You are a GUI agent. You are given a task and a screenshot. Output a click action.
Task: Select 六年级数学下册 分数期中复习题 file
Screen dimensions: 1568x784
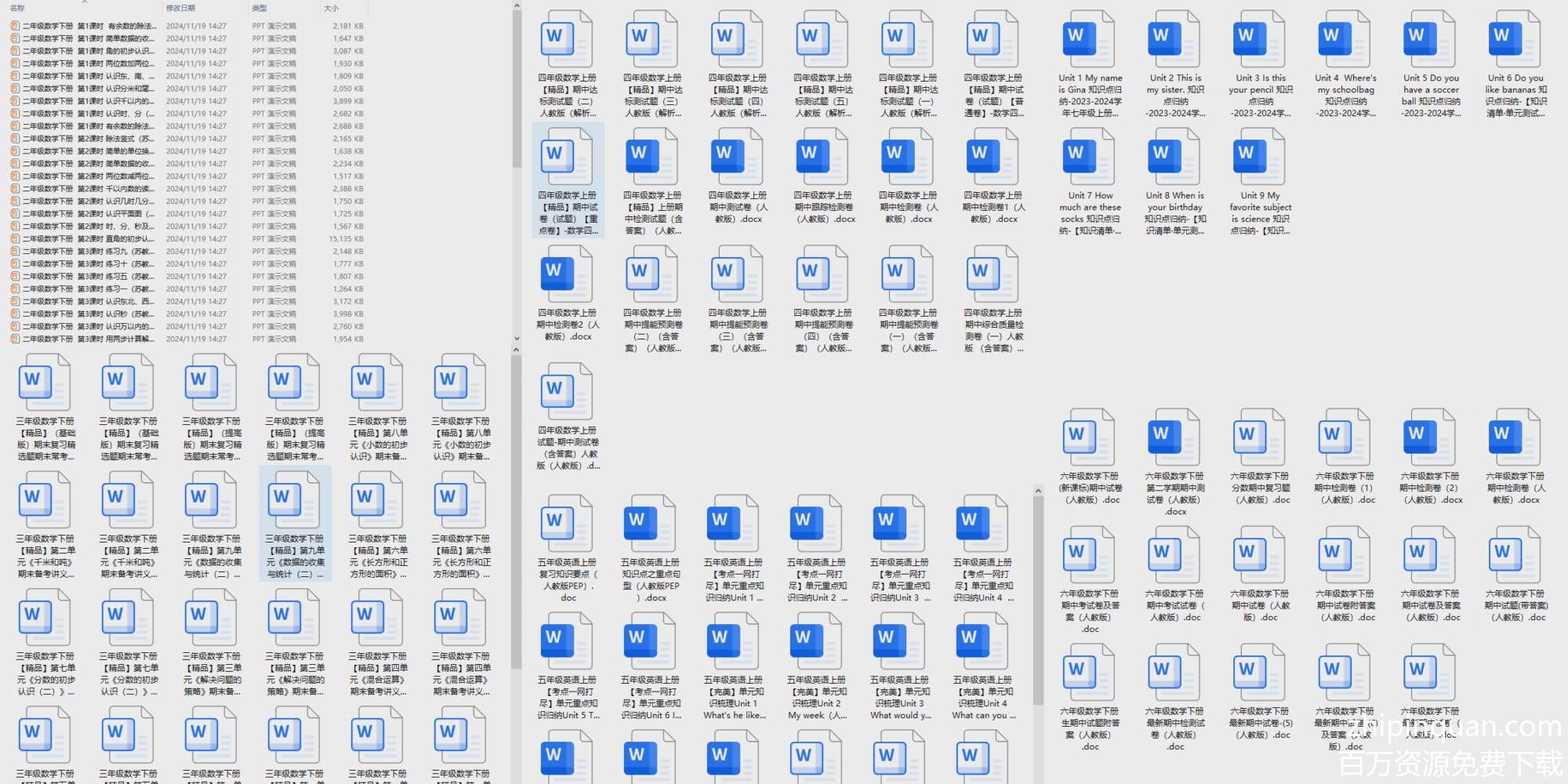click(1260, 457)
